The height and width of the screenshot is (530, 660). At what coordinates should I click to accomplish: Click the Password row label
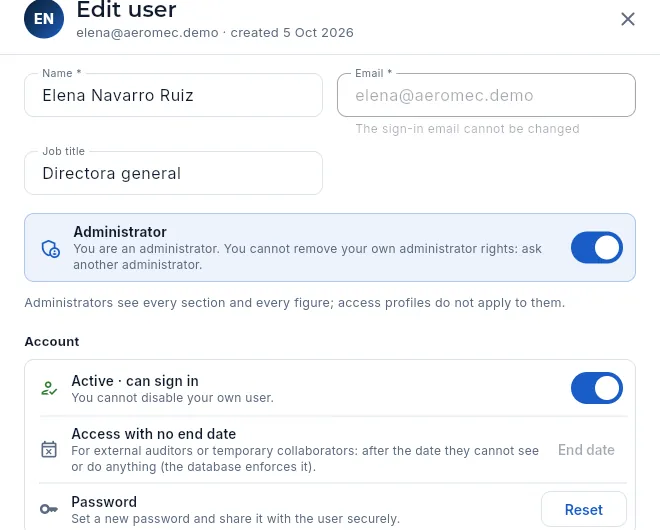point(104,502)
